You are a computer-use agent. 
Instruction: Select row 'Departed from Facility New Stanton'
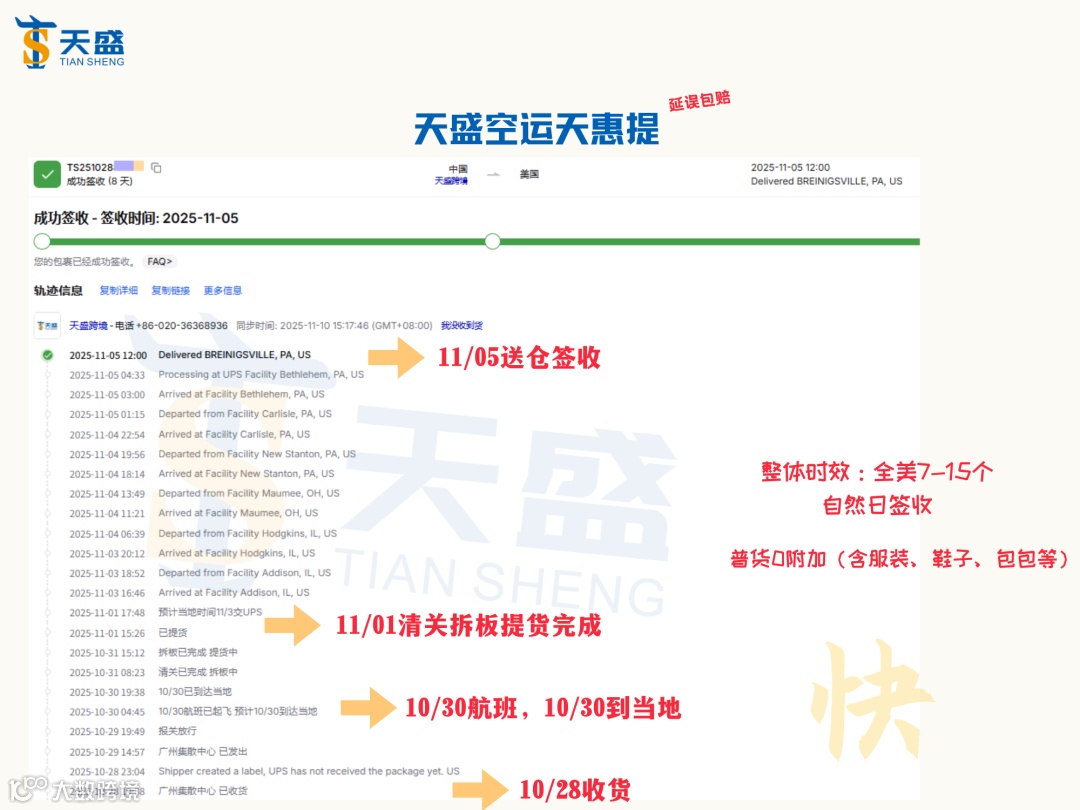click(x=212, y=455)
